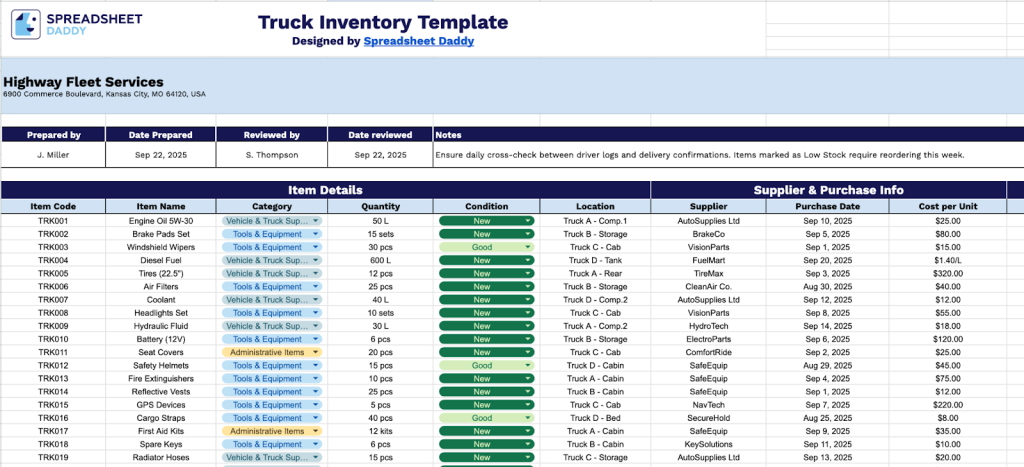
Task: Select the Item Code column header
Action: [54, 206]
